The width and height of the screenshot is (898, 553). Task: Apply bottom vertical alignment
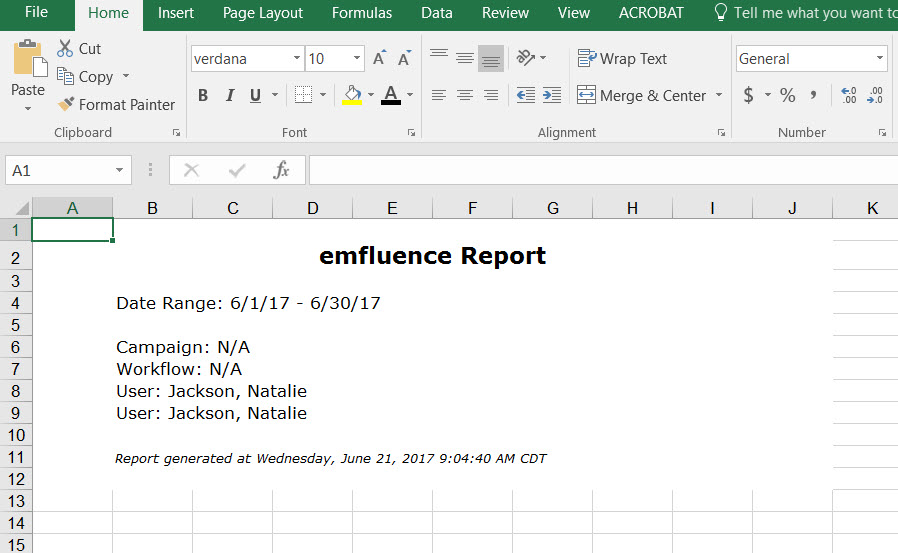(491, 58)
